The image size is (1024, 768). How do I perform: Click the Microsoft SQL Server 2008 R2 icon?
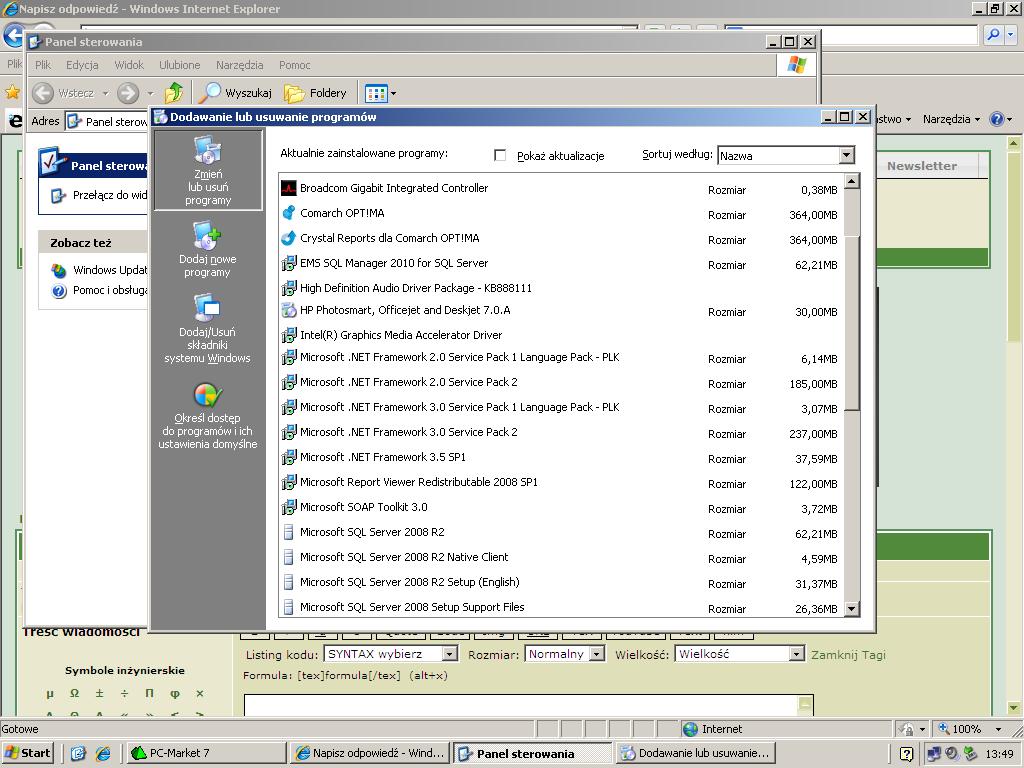coord(289,532)
